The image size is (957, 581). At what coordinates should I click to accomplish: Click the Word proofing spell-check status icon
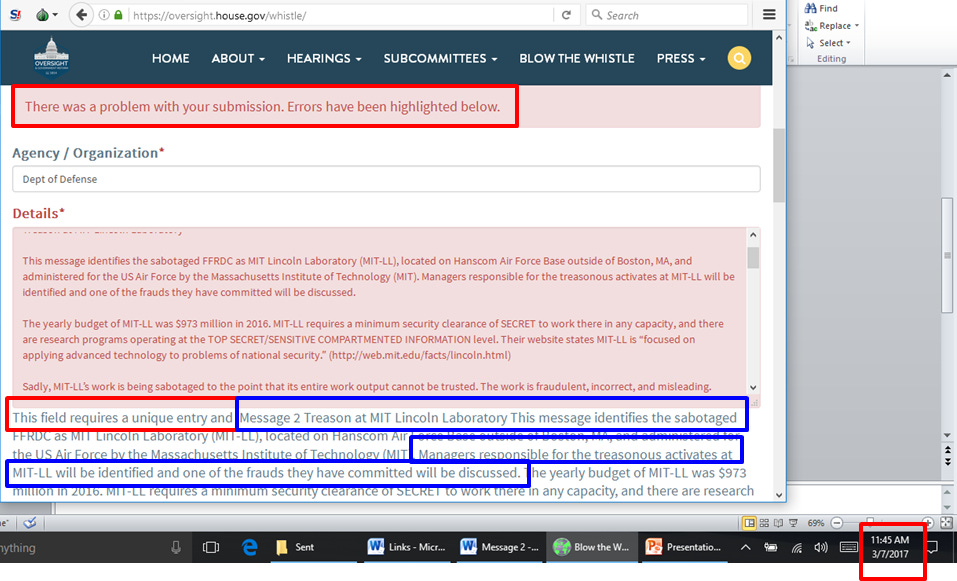click(29, 523)
